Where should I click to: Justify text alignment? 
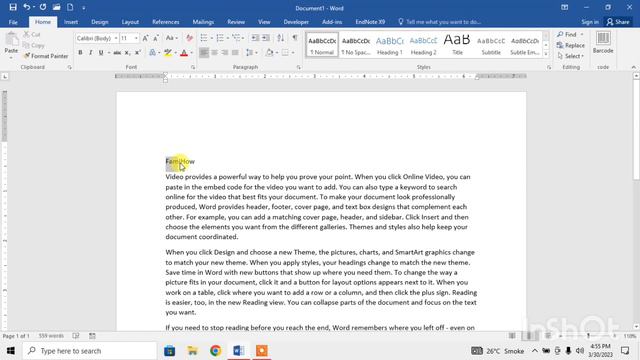coord(235,53)
